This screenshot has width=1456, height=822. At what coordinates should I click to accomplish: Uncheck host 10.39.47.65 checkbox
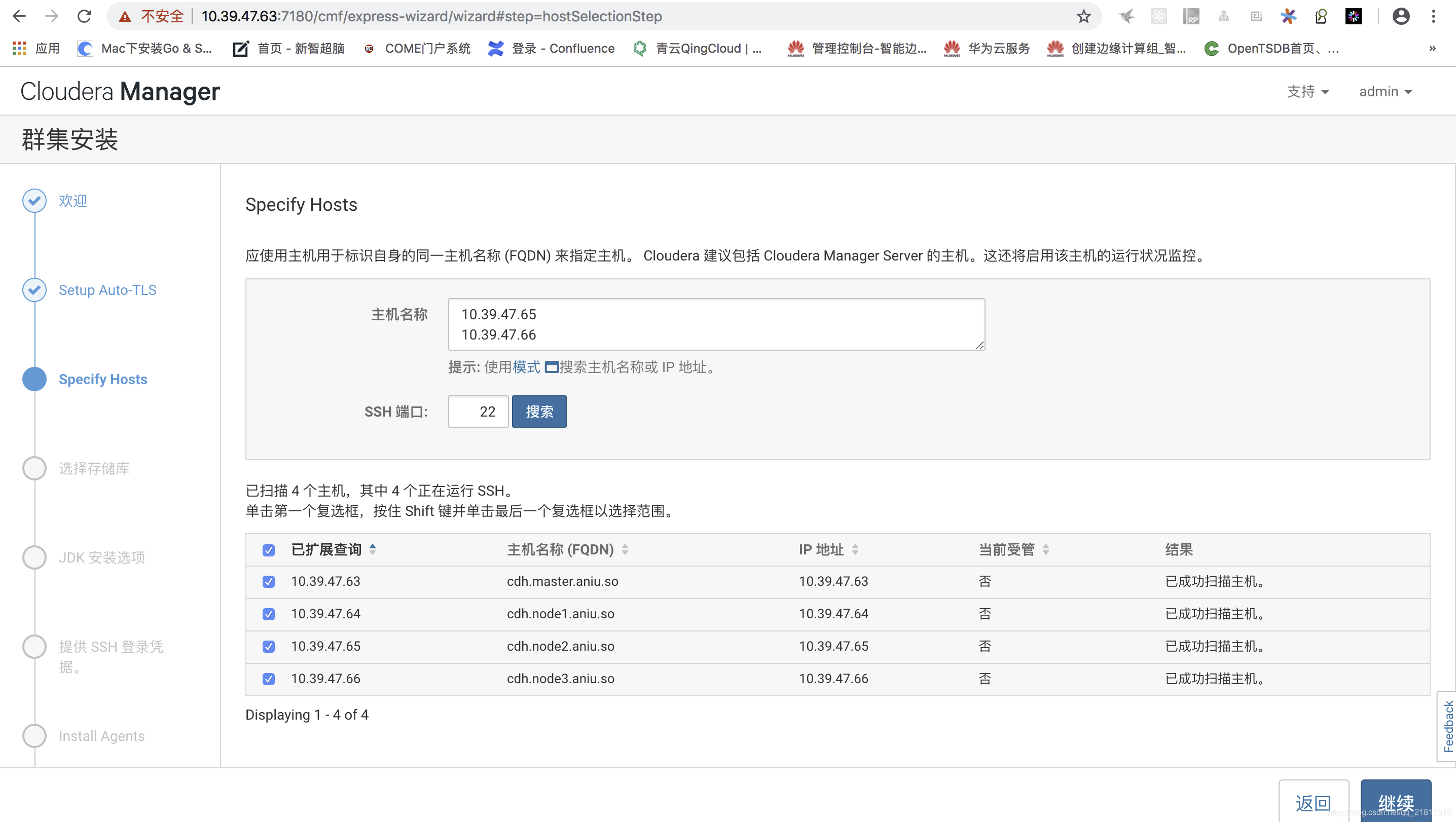coord(269,646)
